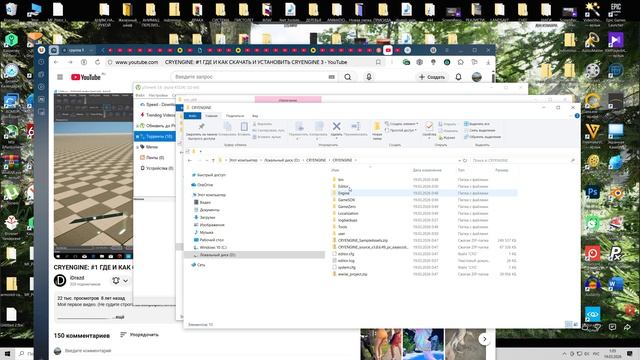Switch to the Share ribbon tab
This screenshot has height=360, width=640.
pyautogui.click(x=235, y=116)
